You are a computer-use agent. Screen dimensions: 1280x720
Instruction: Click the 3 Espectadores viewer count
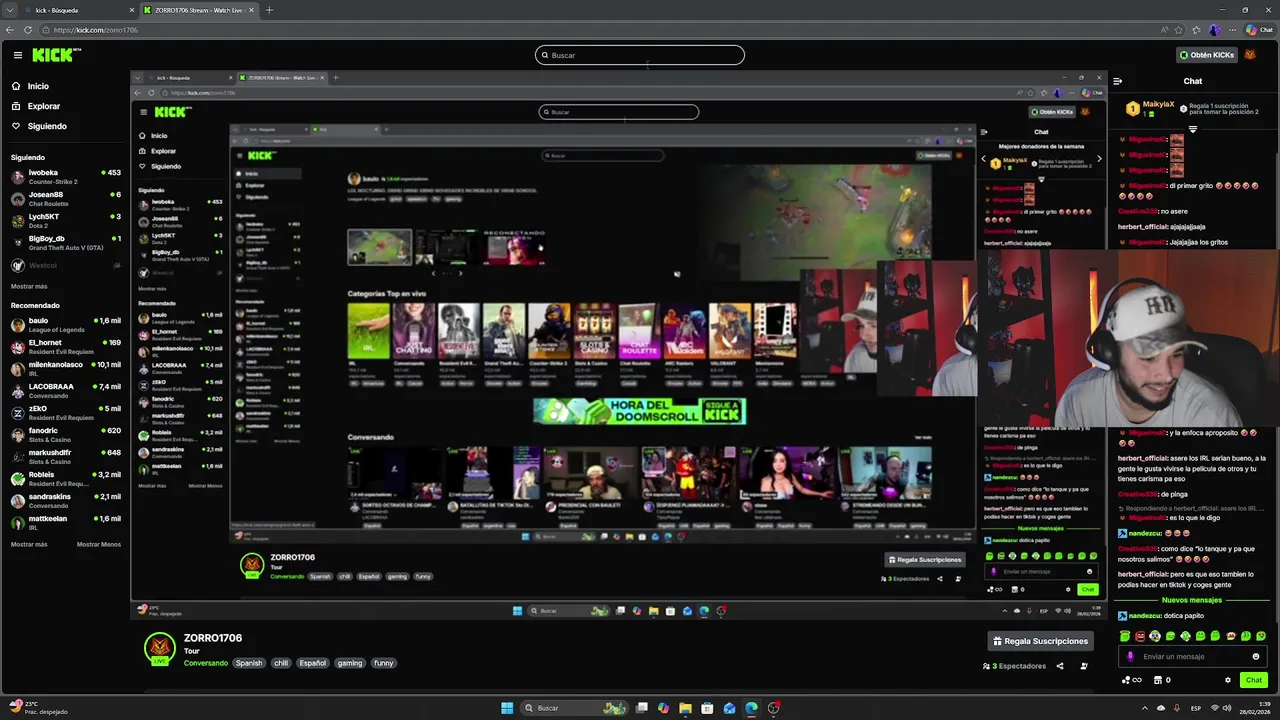1015,666
